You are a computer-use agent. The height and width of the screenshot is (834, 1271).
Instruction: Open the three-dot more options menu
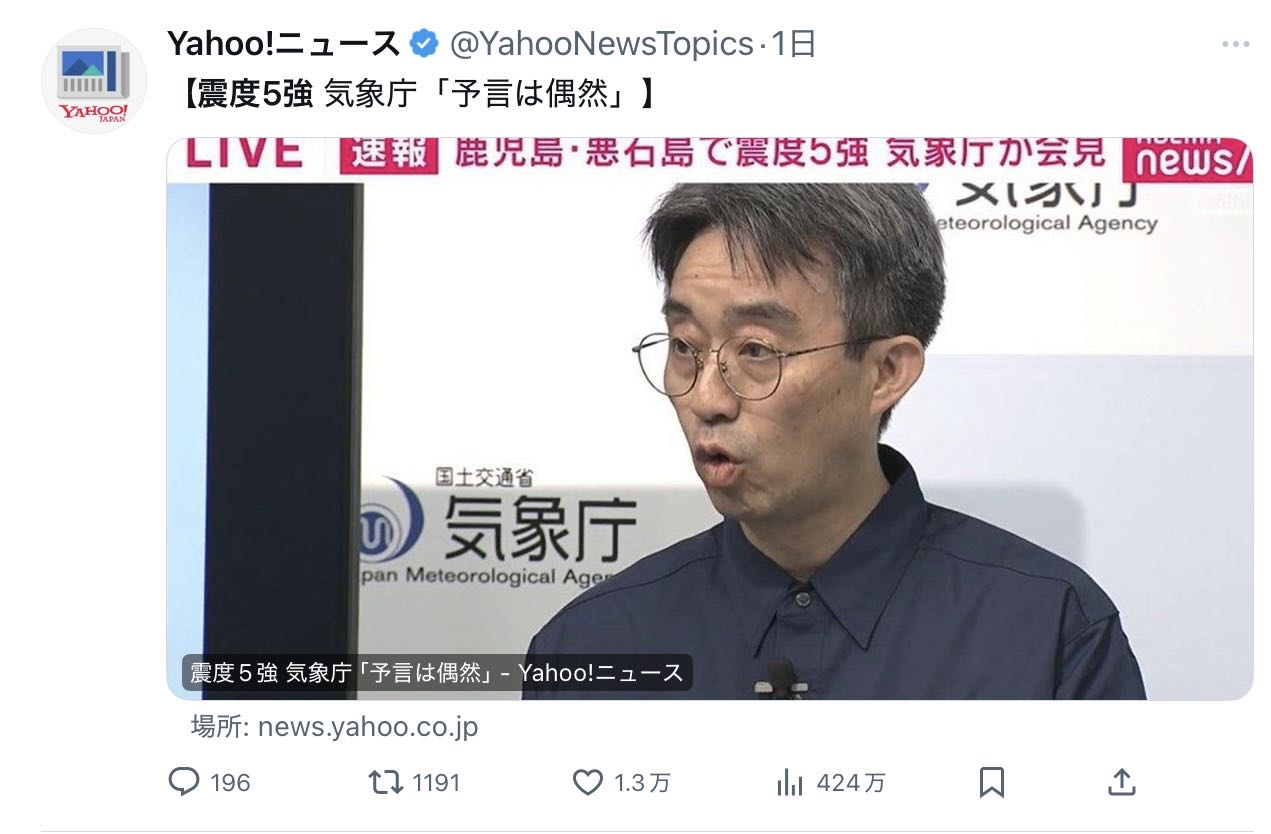coord(1236,44)
